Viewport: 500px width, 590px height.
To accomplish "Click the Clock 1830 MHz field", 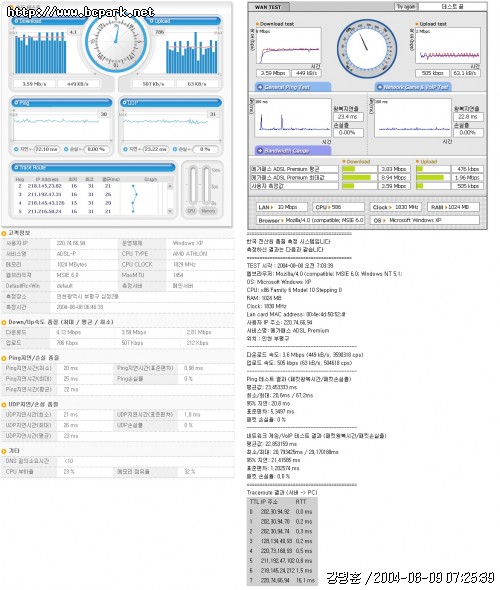I will [395, 207].
